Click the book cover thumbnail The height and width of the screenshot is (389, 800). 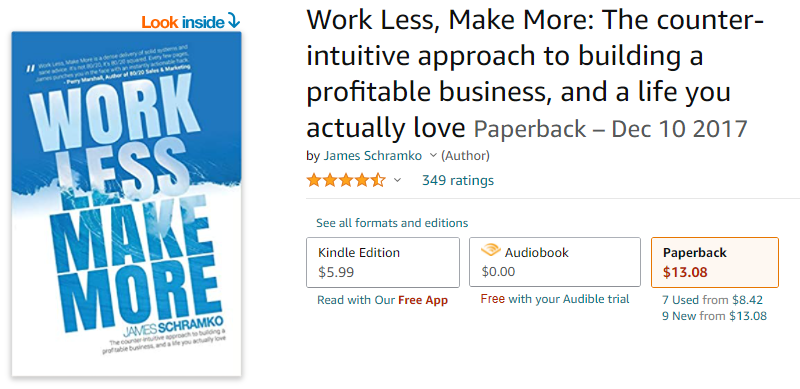click(127, 204)
